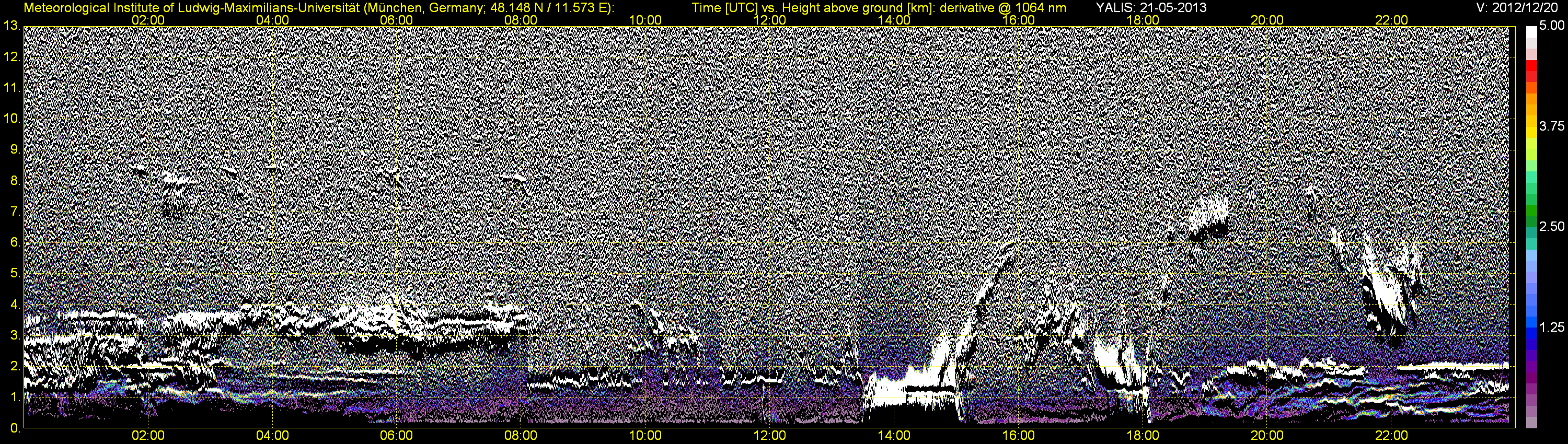Image resolution: width=1568 pixels, height=444 pixels.
Task: Click the 18:00 label on the top time axis
Action: [1143, 20]
